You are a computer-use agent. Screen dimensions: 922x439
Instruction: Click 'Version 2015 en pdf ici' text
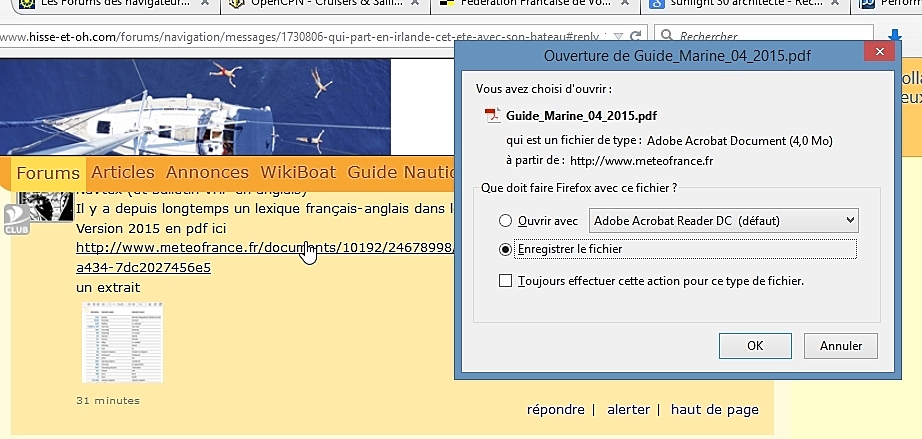coord(151,228)
